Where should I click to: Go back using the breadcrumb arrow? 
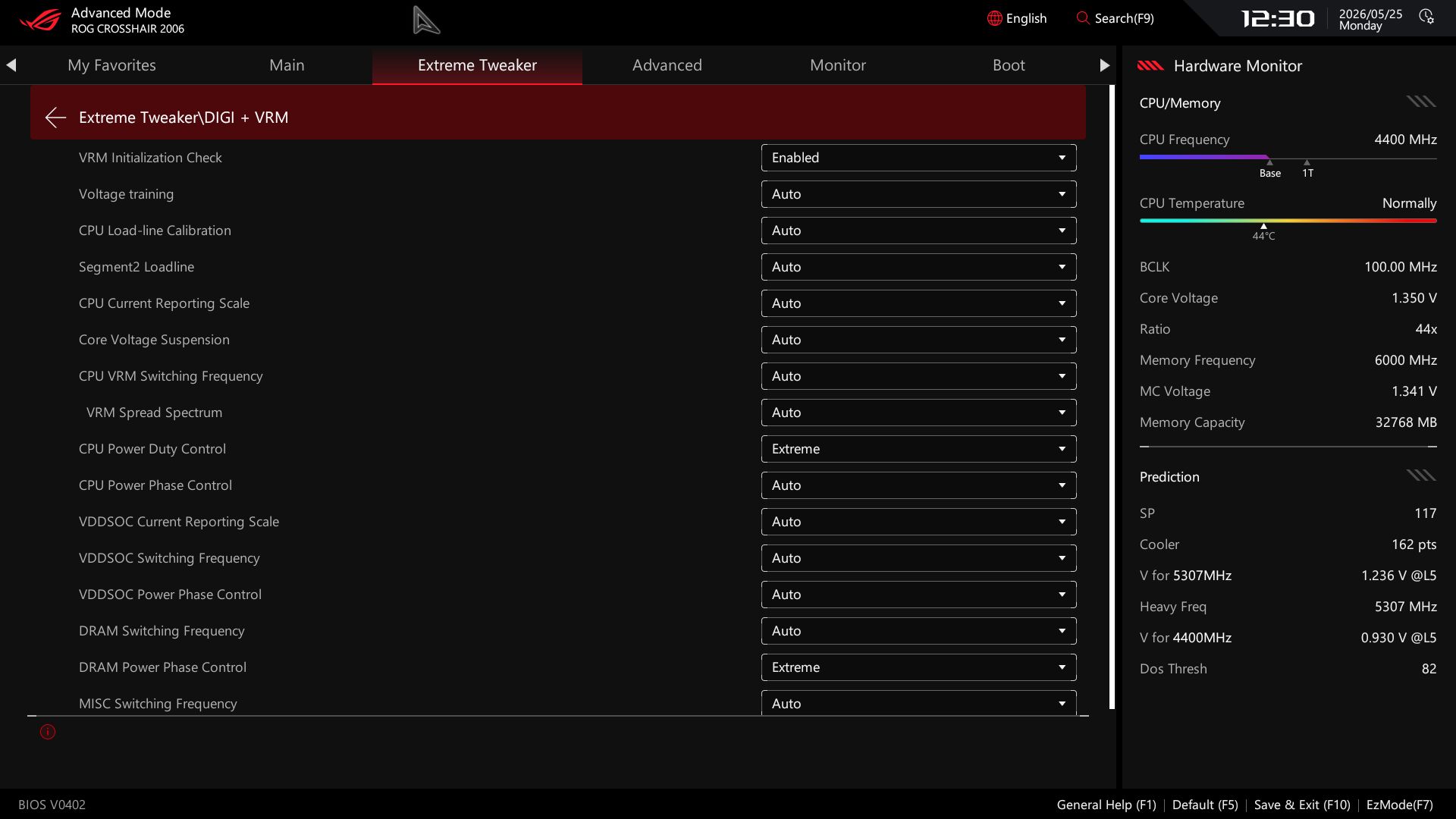click(x=55, y=118)
